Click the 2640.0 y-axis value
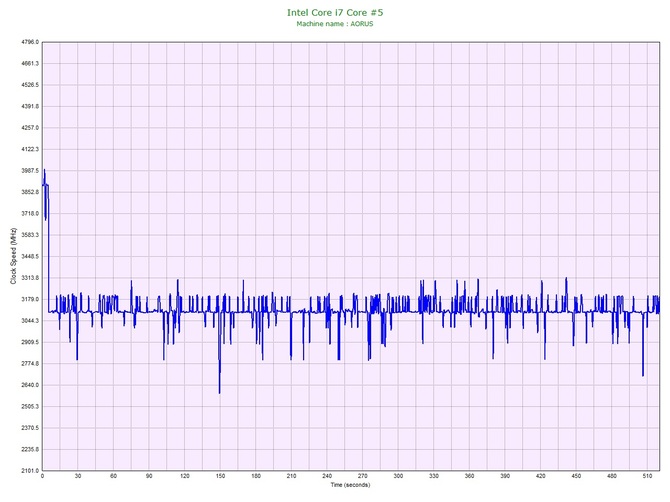670x502 pixels. point(30,385)
